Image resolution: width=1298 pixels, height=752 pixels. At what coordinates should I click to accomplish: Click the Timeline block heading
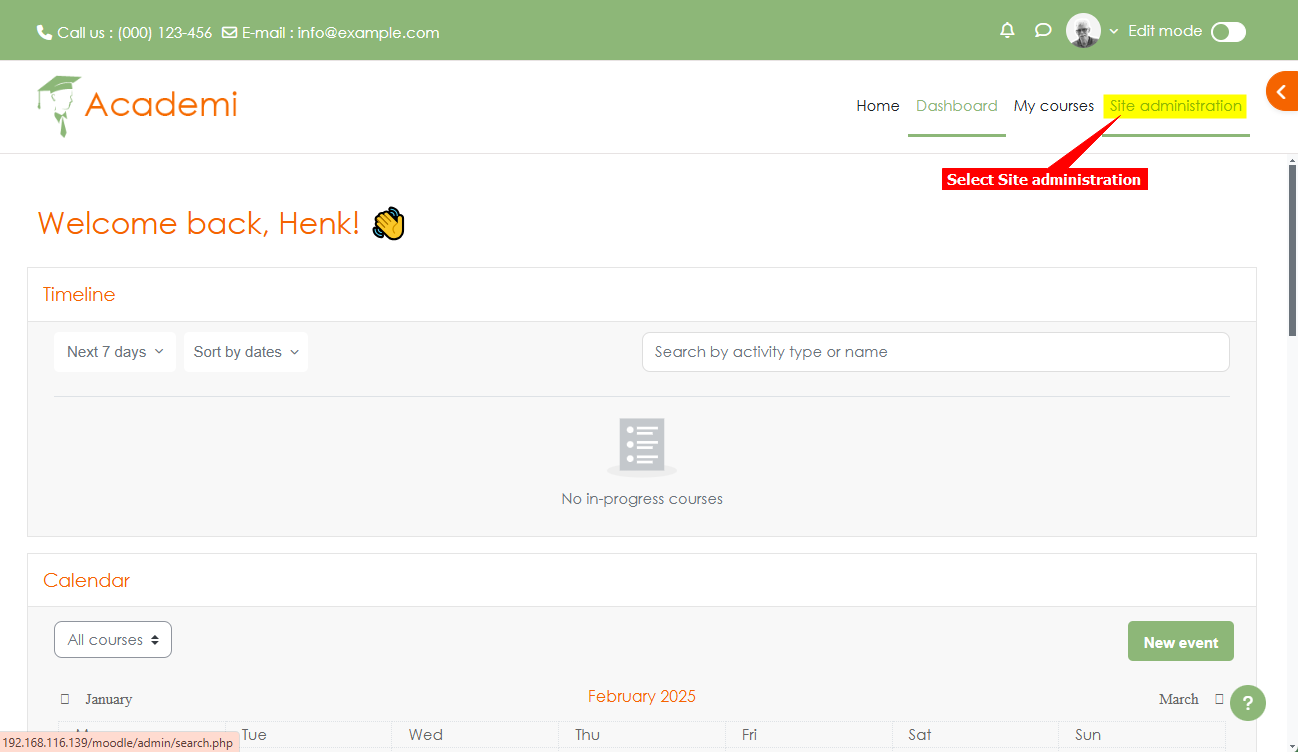click(79, 294)
